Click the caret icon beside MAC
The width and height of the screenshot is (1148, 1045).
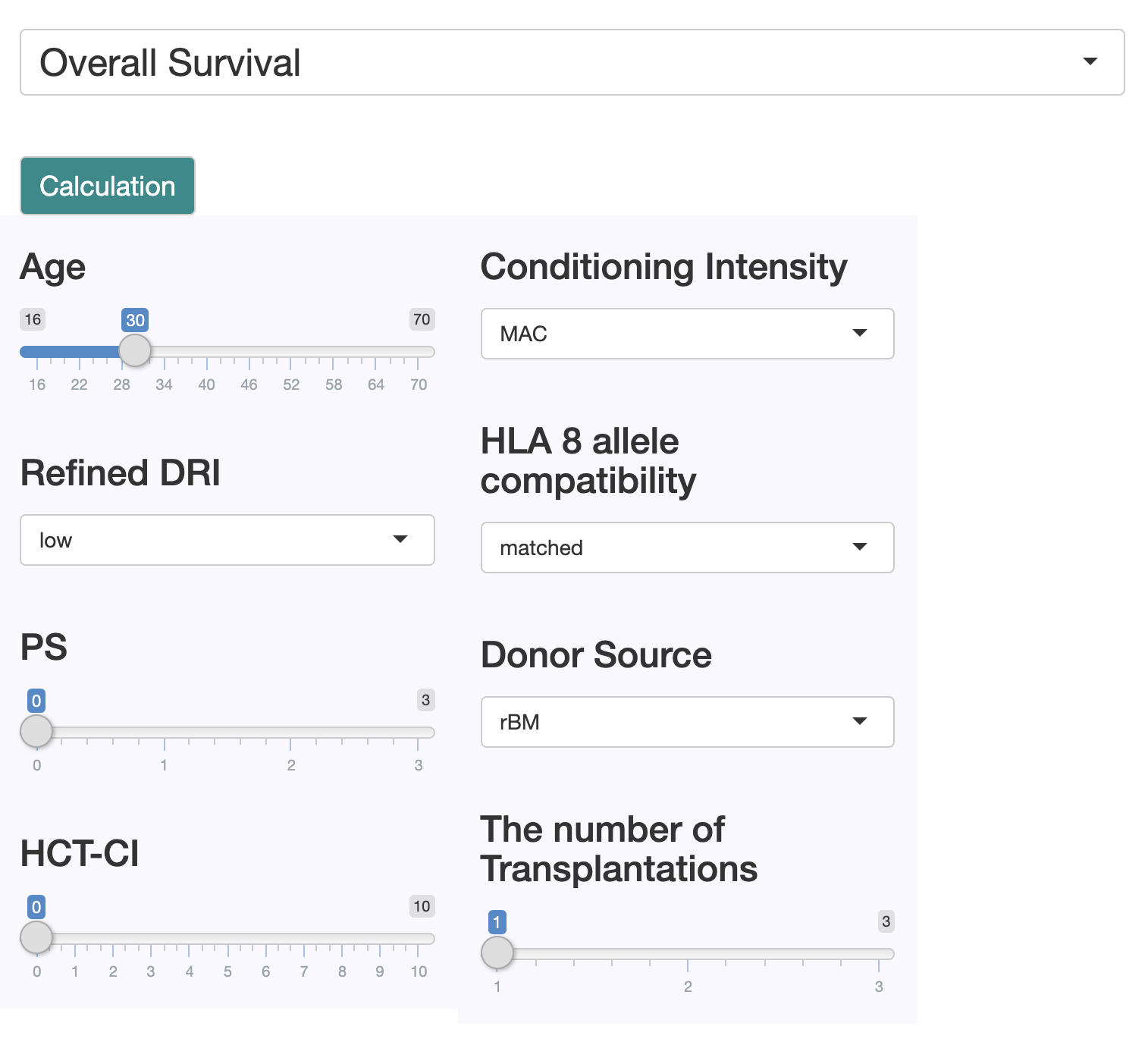tap(860, 333)
